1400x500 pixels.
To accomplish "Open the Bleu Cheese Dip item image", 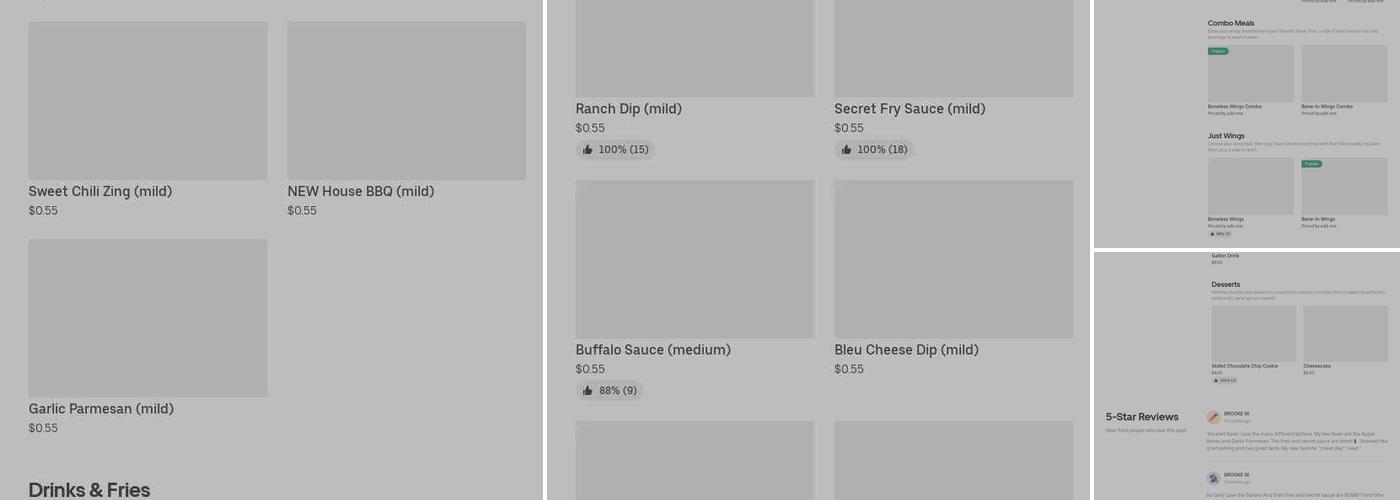I will coord(953,259).
